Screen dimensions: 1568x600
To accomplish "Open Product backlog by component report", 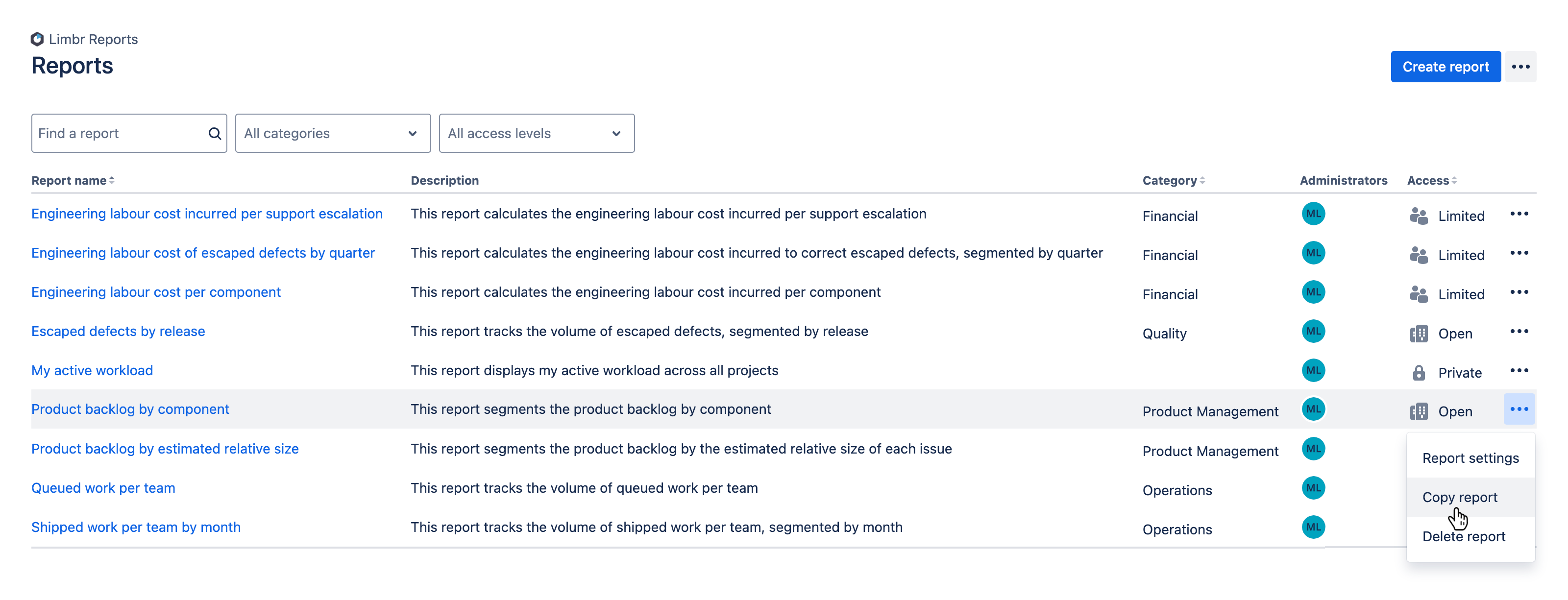I will tap(130, 409).
